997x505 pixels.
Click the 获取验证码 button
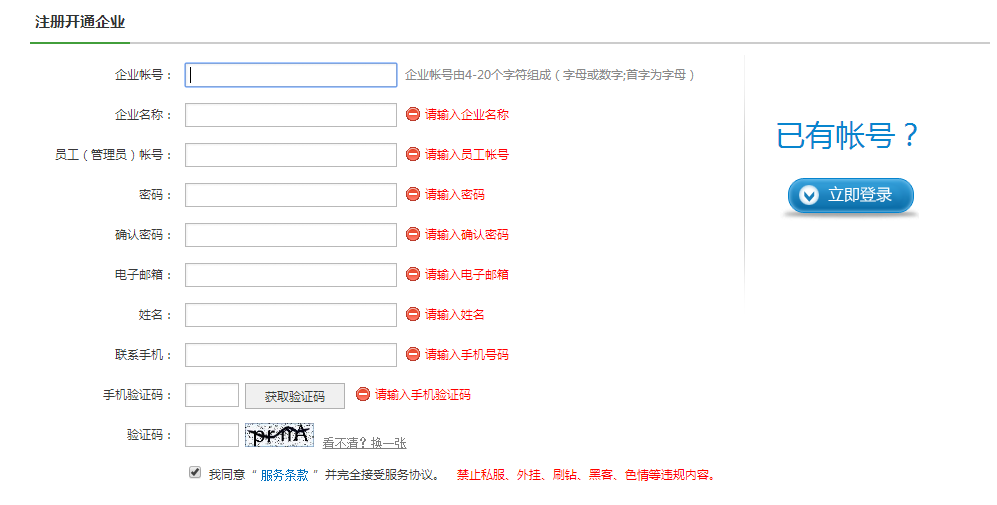(x=295, y=396)
